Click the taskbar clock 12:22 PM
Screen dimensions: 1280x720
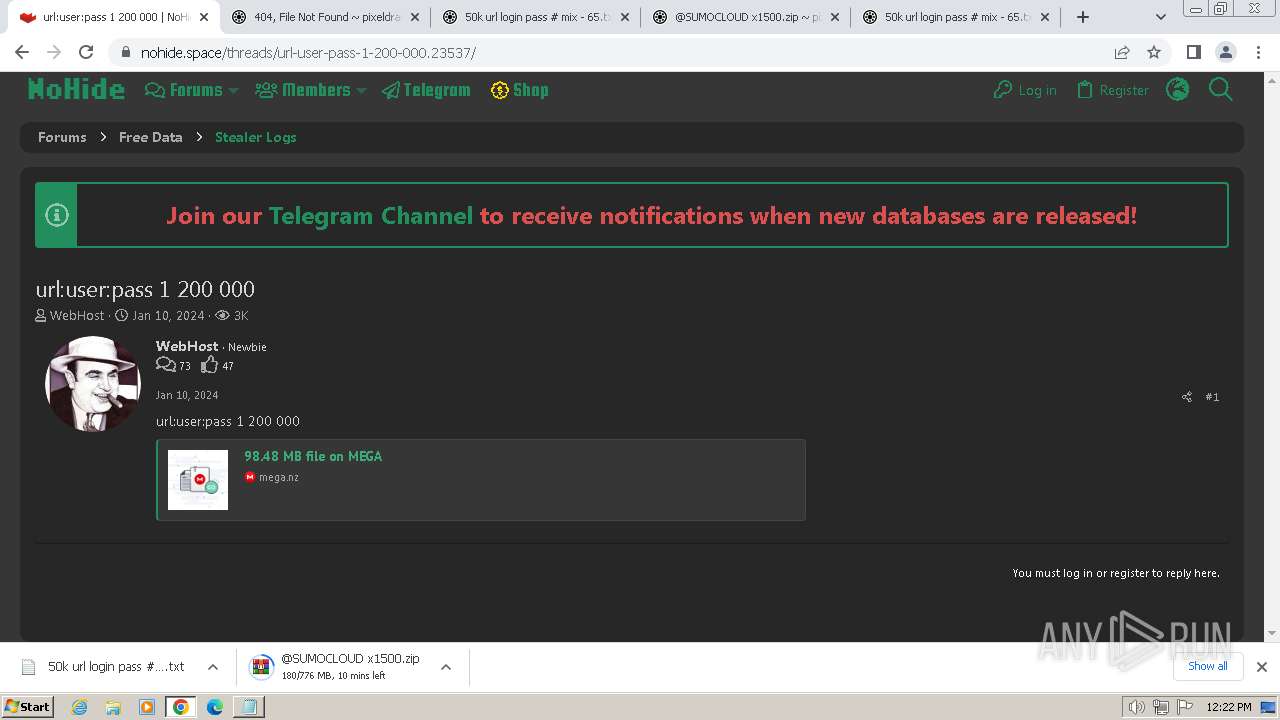pos(1229,707)
